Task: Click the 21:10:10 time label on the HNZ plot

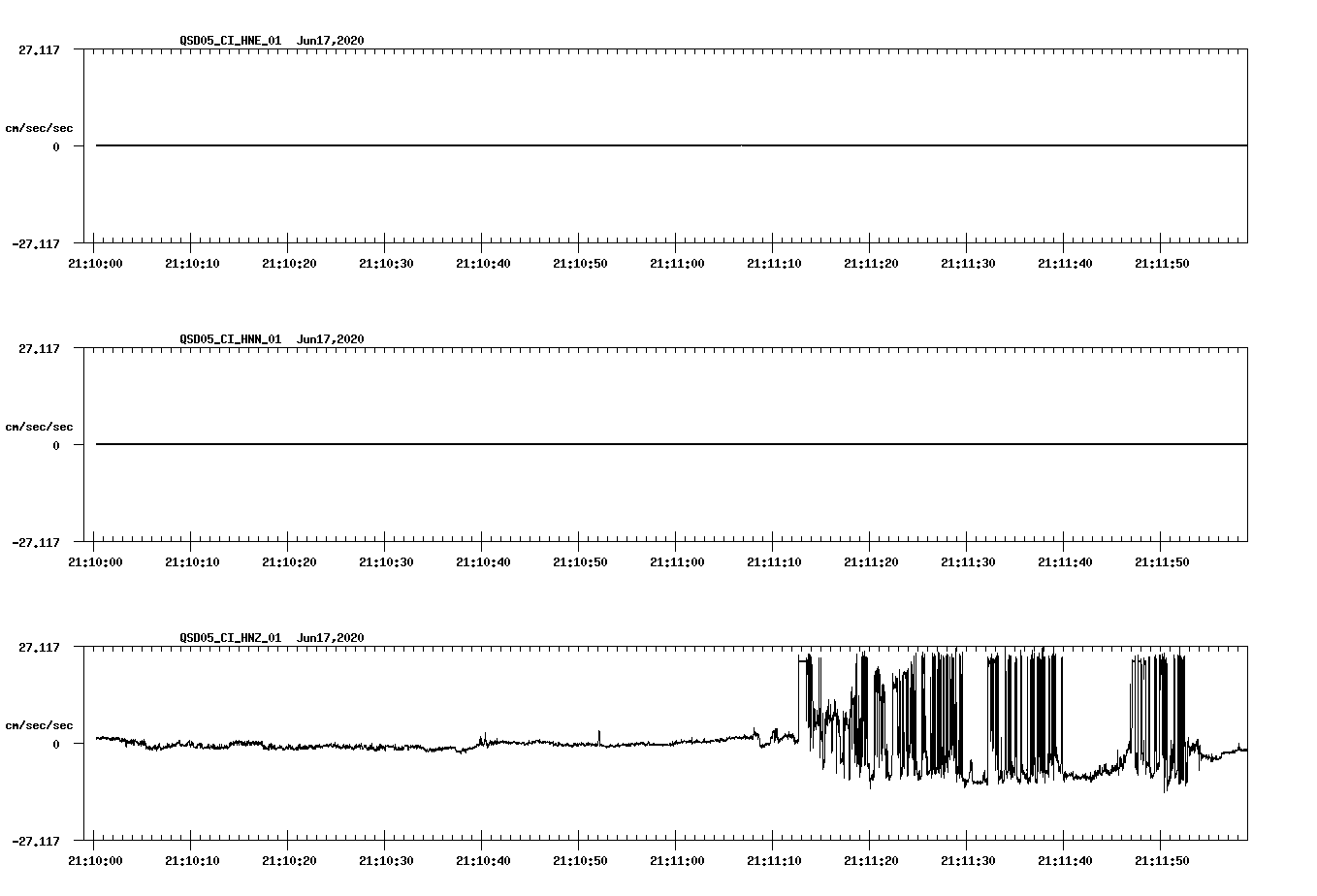Action: [x=192, y=861]
